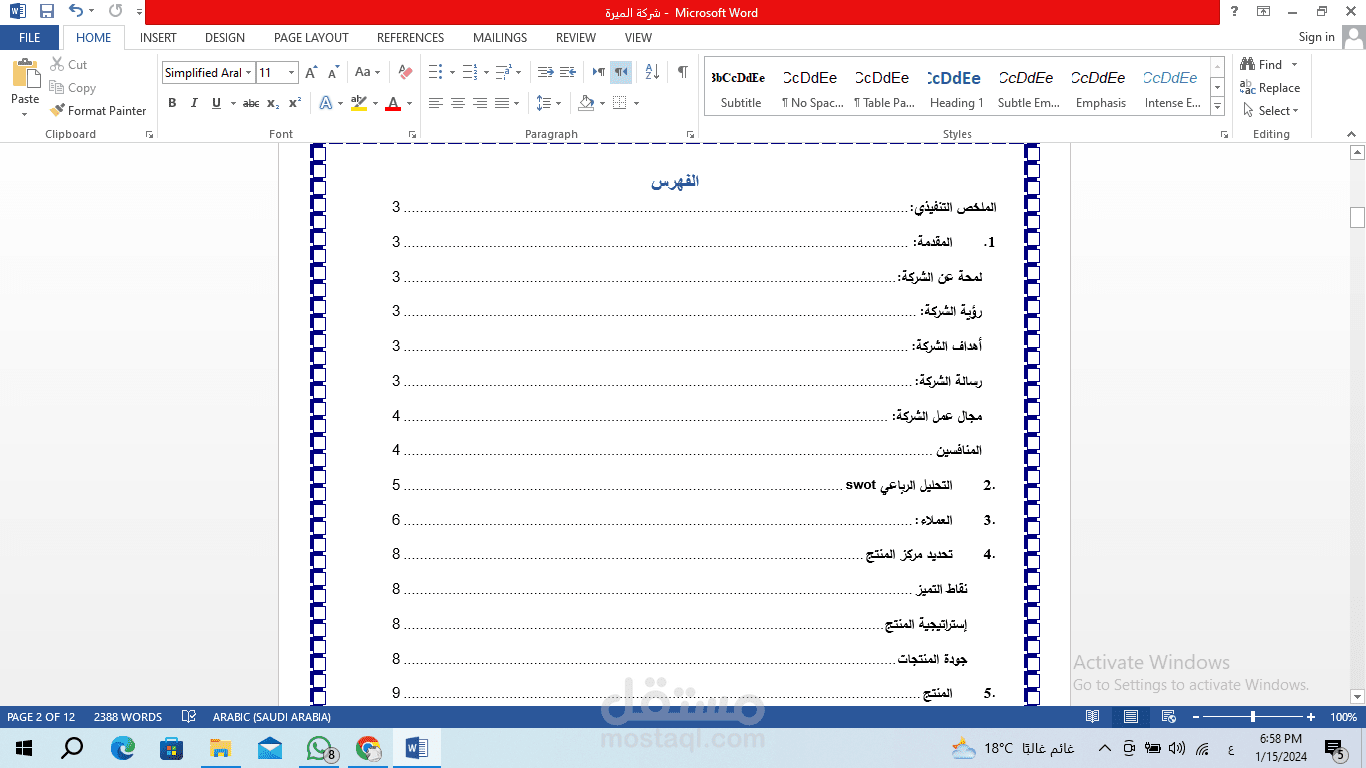Increase font size with Grow Font icon
The width and height of the screenshot is (1366, 768).
click(311, 73)
